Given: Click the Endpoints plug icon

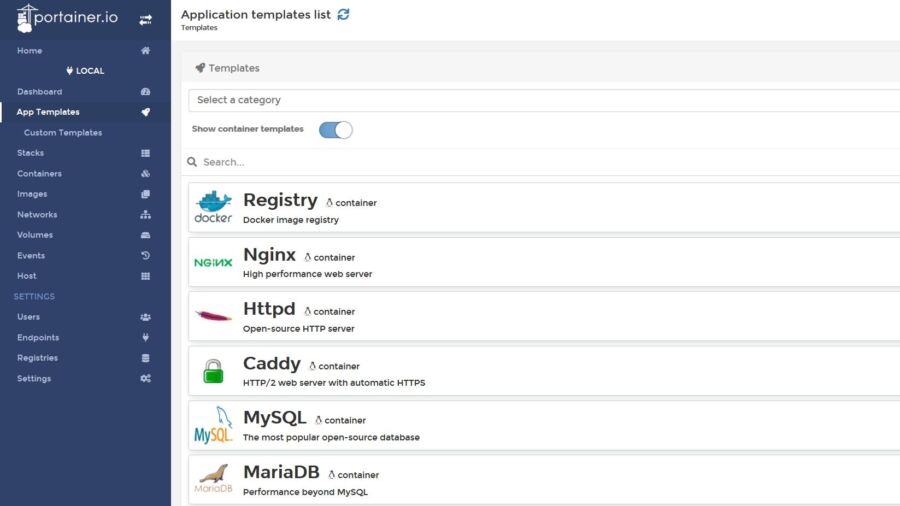Looking at the screenshot, I should (146, 337).
